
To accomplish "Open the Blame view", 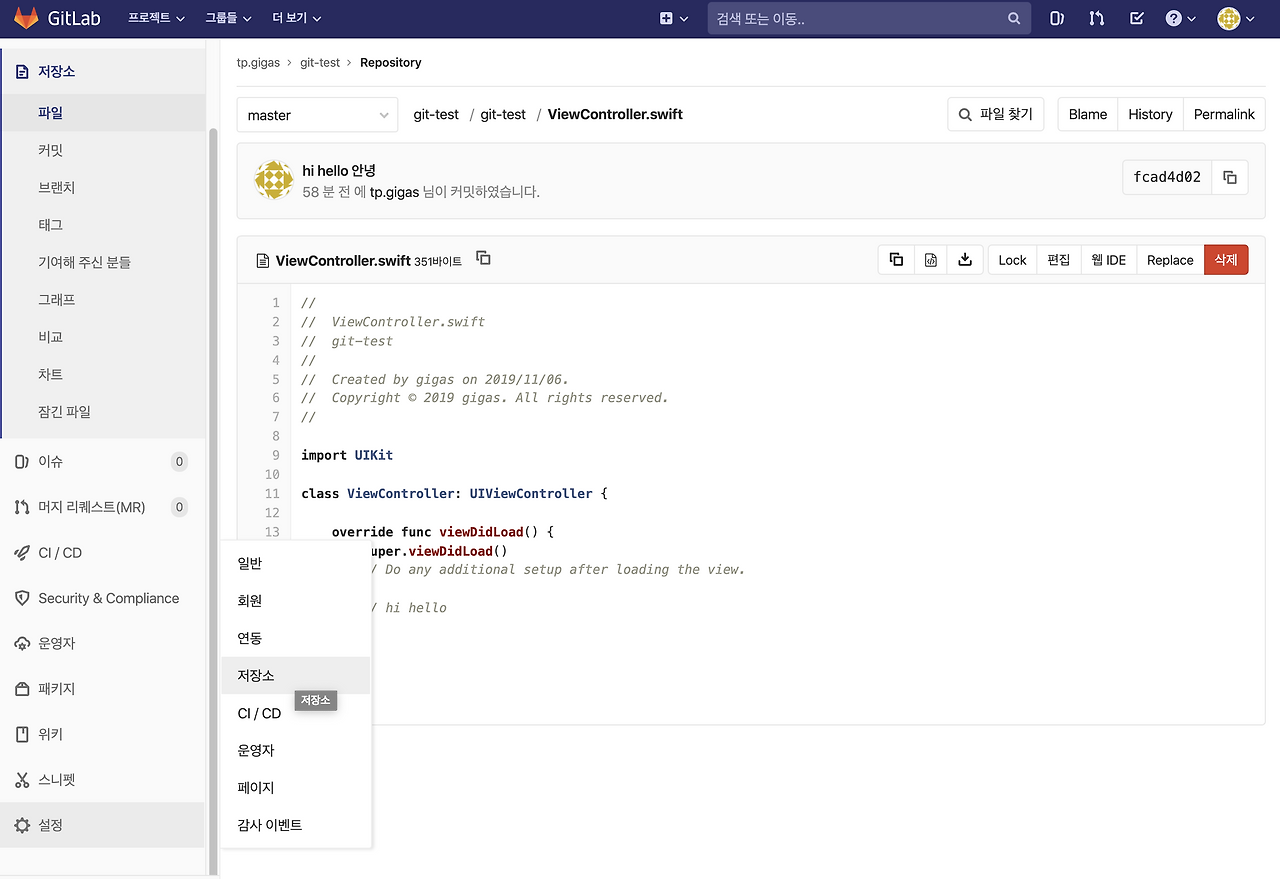I will [x=1087, y=114].
